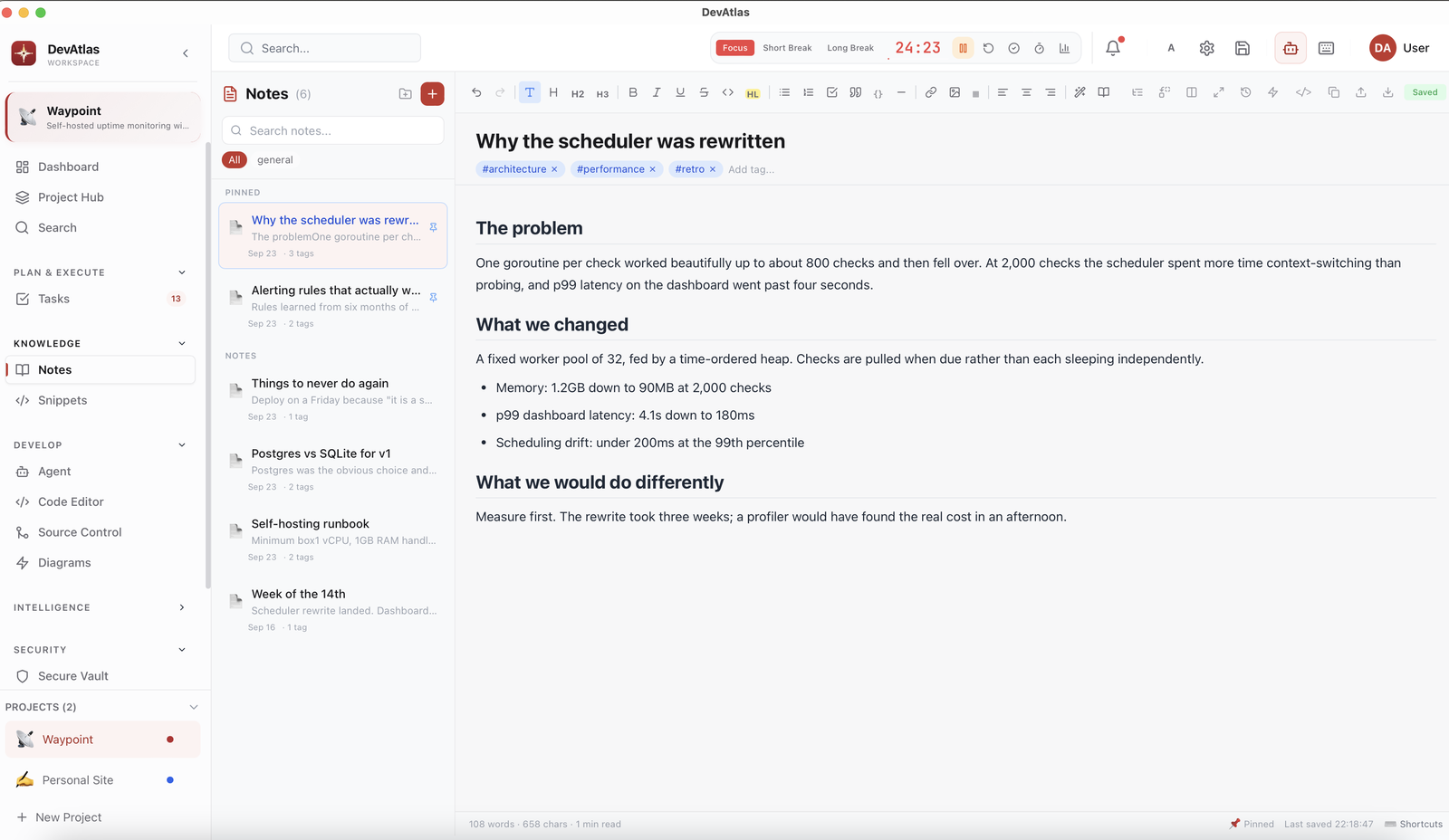Insert an image into note
The height and width of the screenshot is (840, 1449).
click(955, 92)
